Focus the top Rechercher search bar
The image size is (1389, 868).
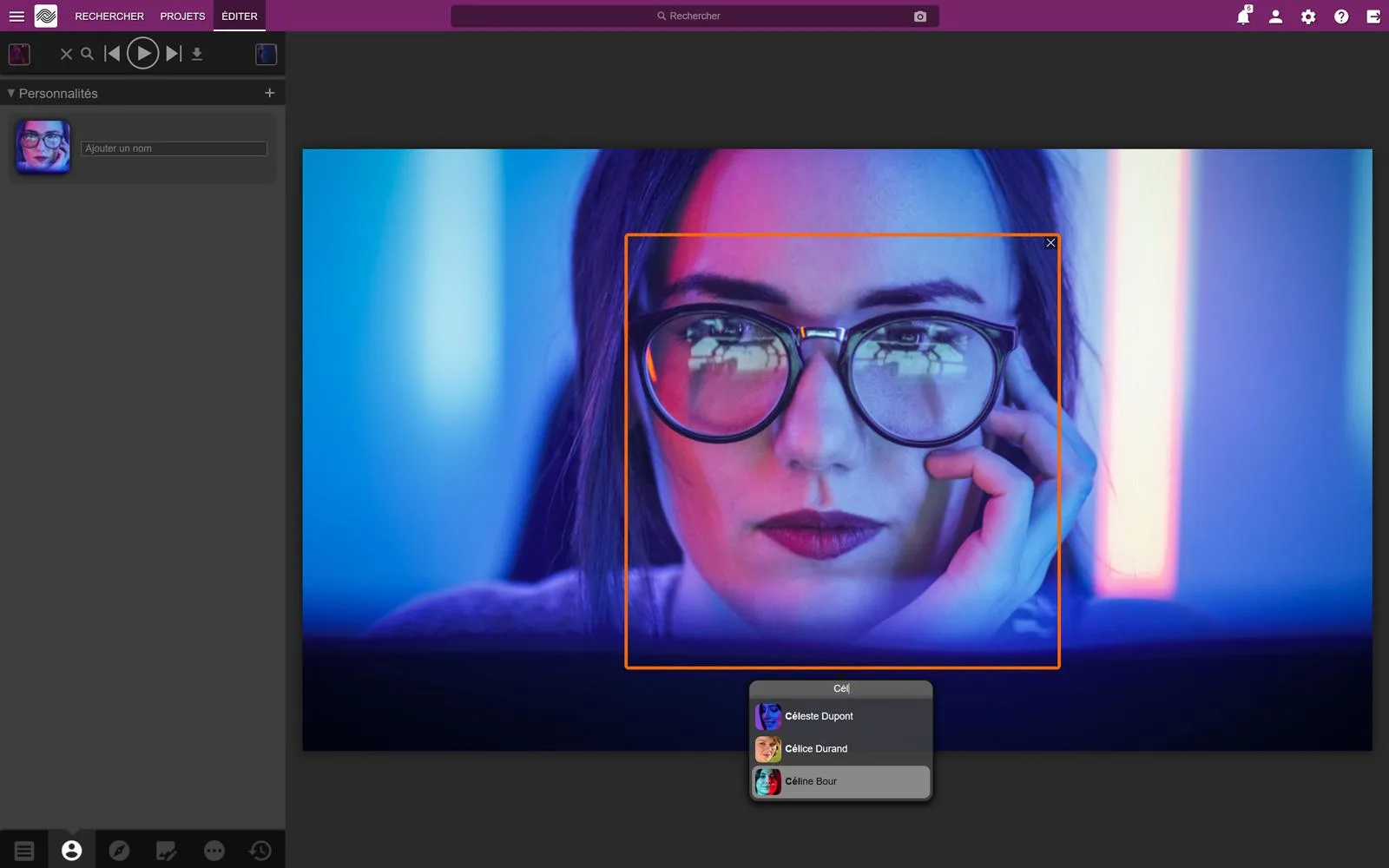pyautogui.click(x=694, y=16)
